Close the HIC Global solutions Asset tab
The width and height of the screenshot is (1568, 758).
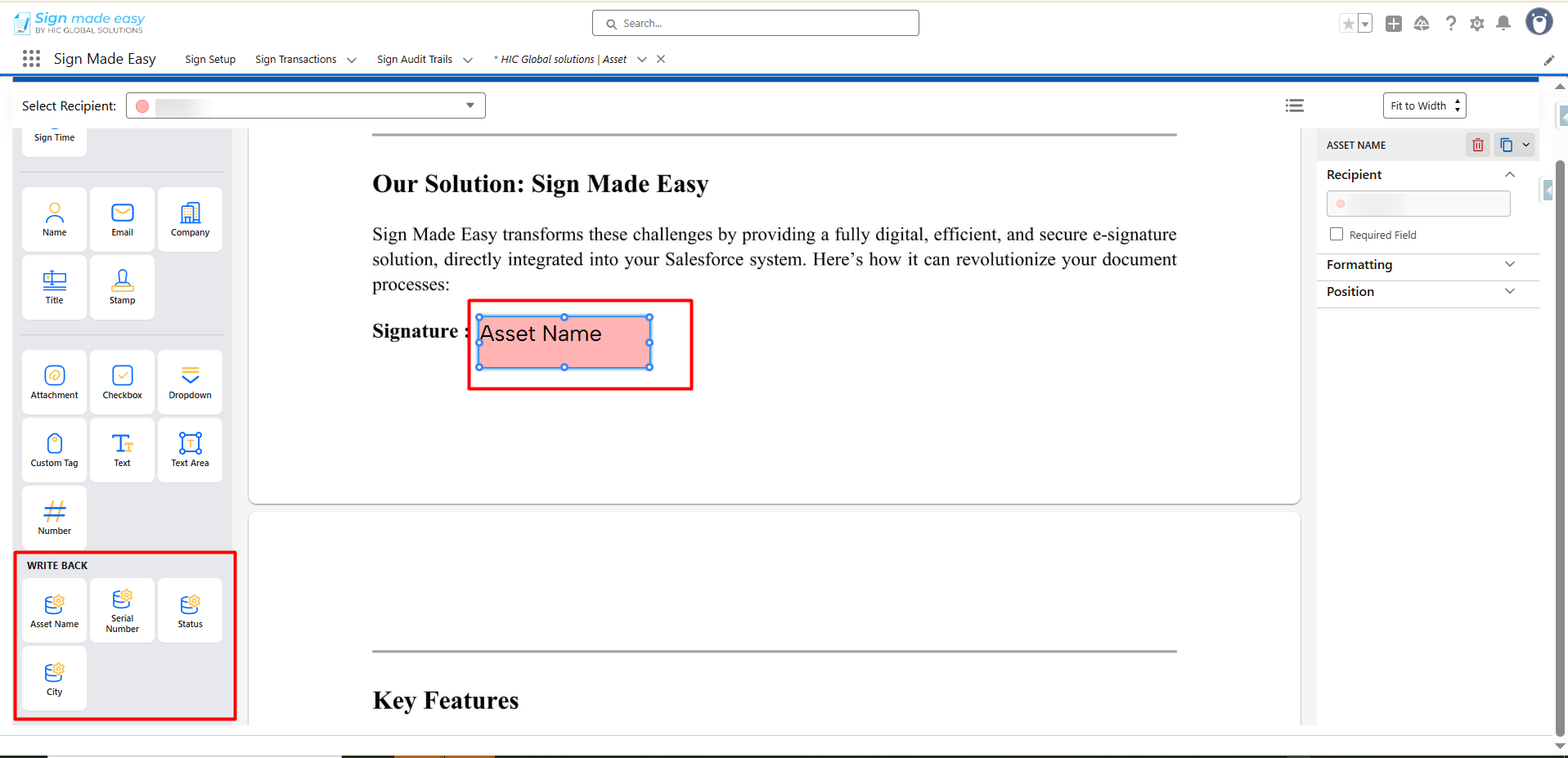661,59
